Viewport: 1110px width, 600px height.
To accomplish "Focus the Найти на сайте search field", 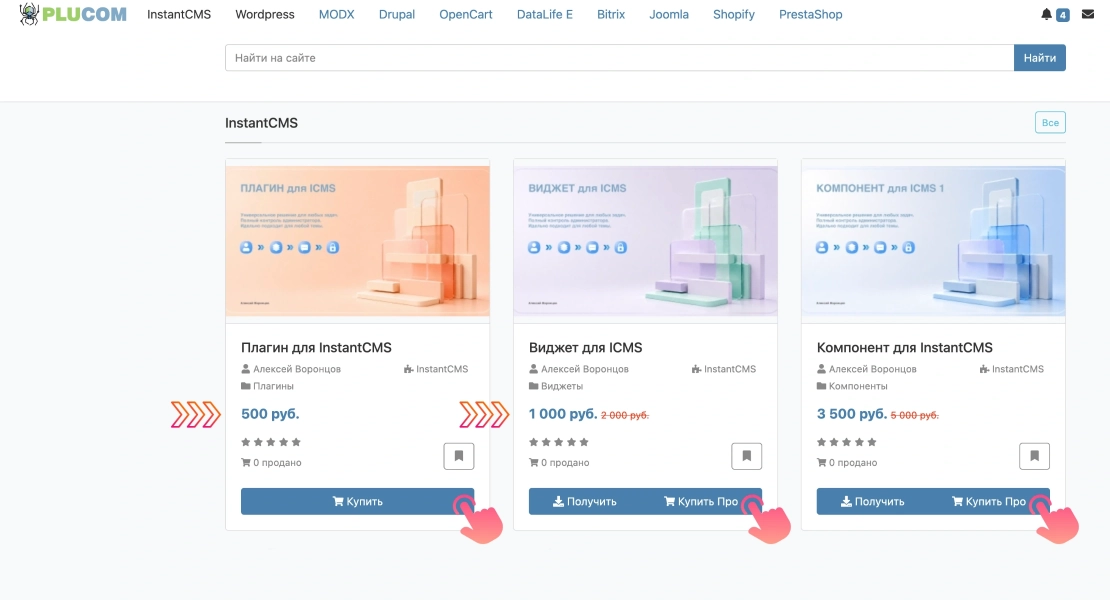I will click(619, 58).
